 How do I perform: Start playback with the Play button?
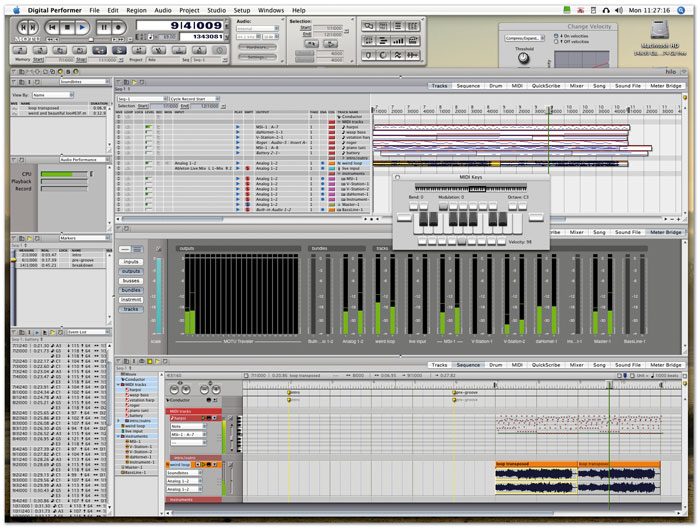pyautogui.click(x=82, y=27)
